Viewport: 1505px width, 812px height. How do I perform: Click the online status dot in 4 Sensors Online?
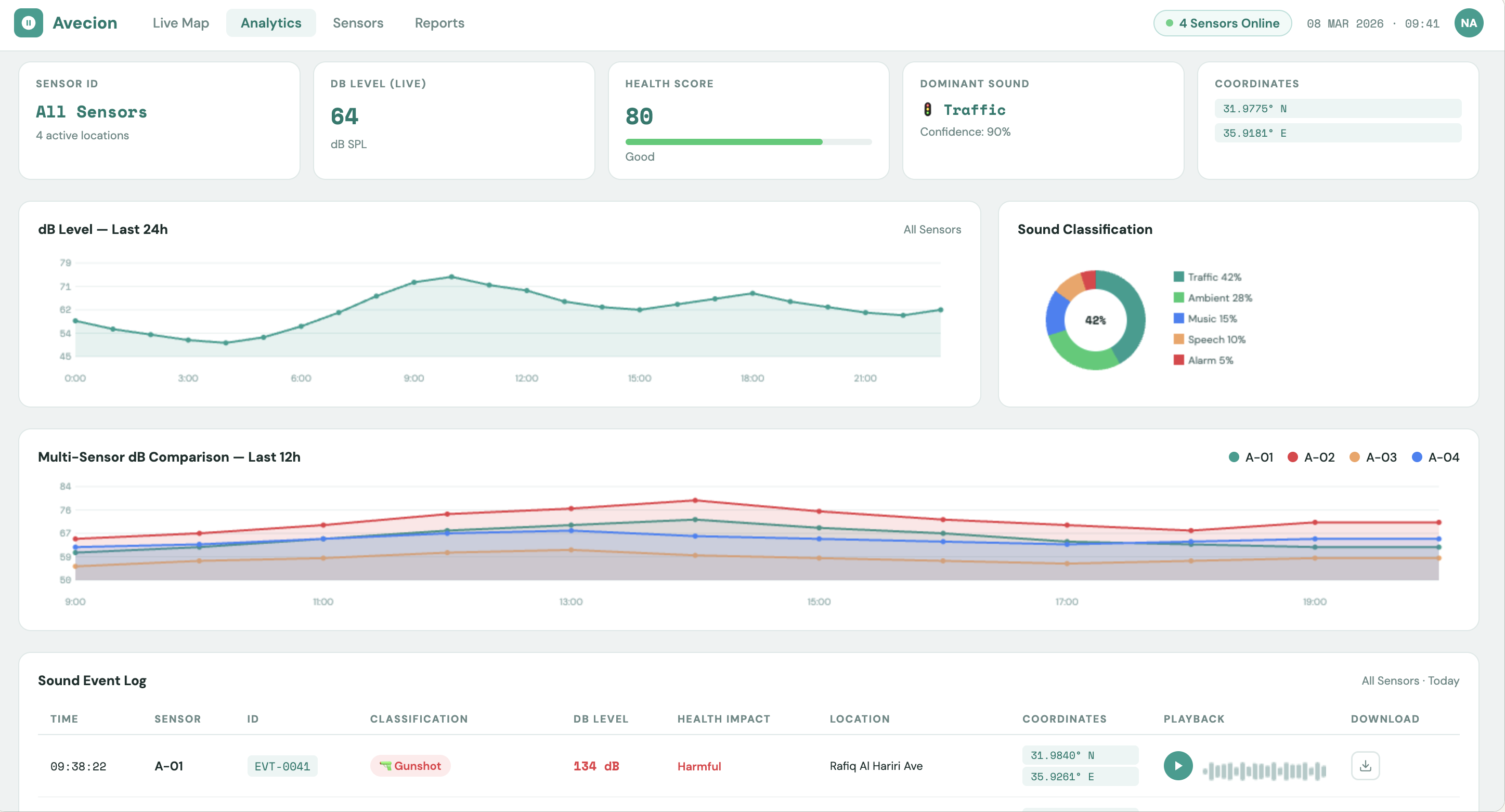(x=1169, y=23)
